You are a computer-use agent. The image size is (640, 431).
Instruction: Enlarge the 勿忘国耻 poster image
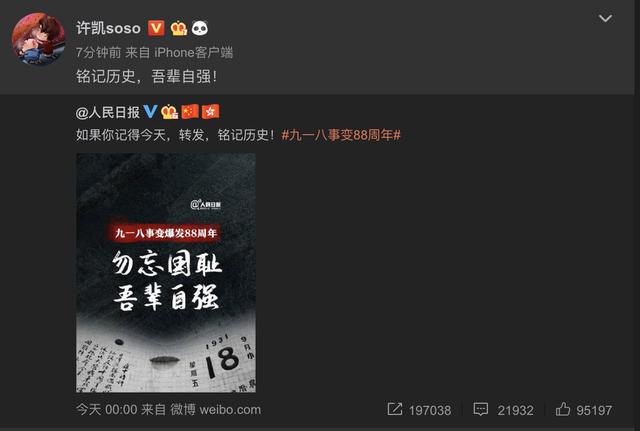pyautogui.click(x=166, y=273)
